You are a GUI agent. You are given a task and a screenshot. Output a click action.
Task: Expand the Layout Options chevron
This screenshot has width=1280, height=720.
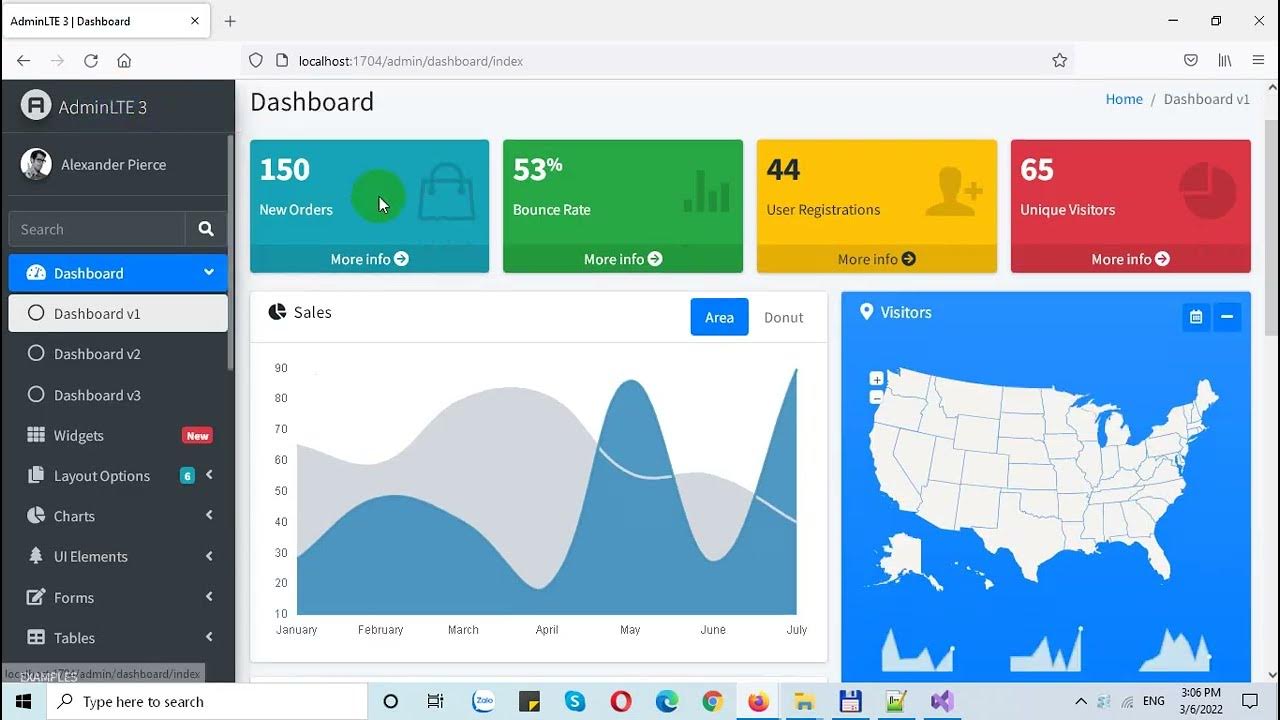(209, 475)
